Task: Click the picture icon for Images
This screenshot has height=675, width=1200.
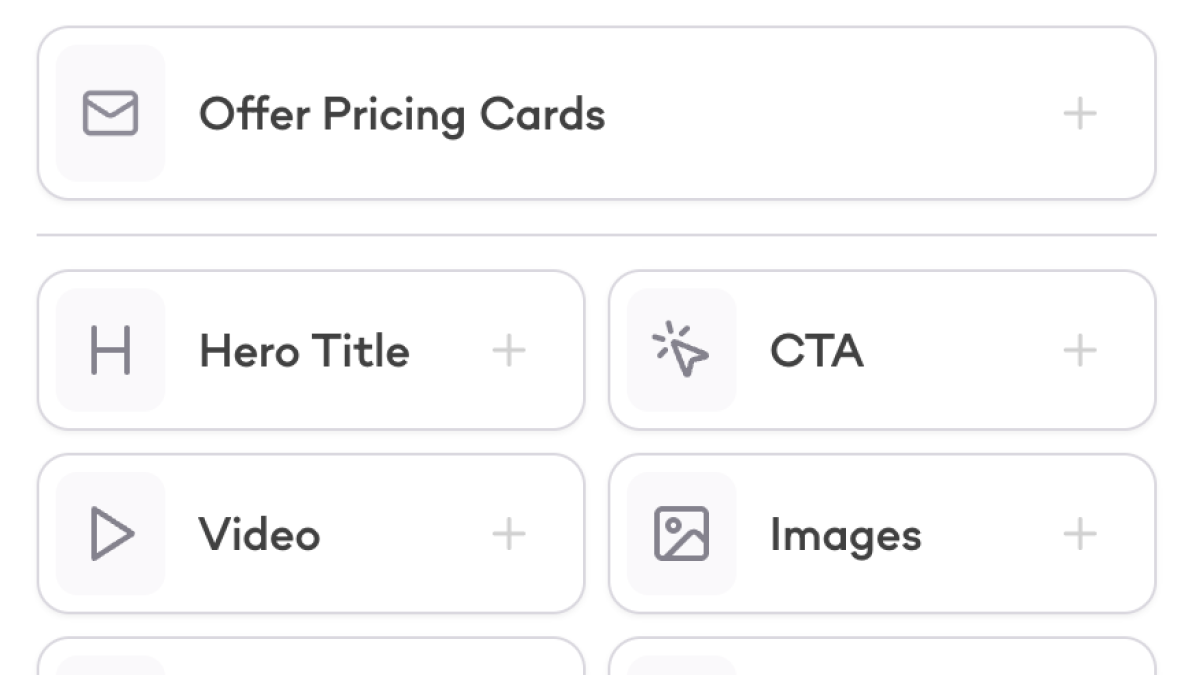Action: 681,534
